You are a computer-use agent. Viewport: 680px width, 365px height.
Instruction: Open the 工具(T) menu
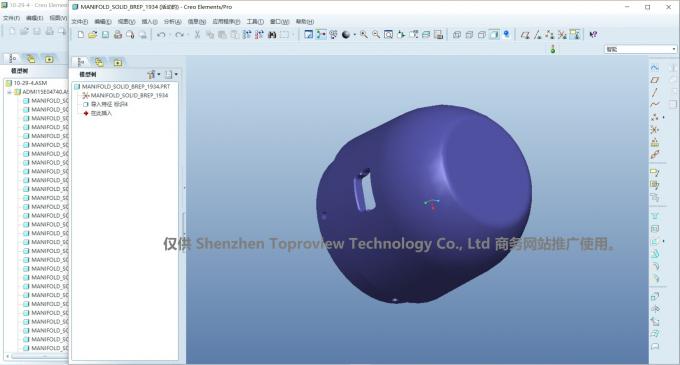click(x=255, y=22)
